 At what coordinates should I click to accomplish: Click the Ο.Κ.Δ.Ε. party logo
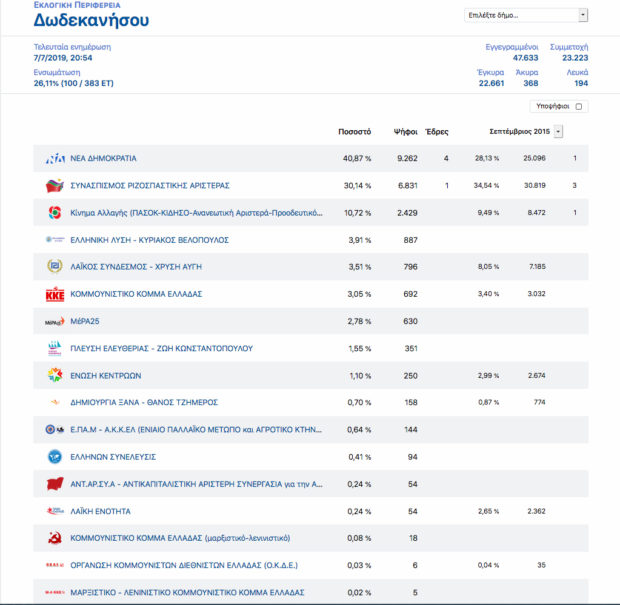(x=55, y=565)
